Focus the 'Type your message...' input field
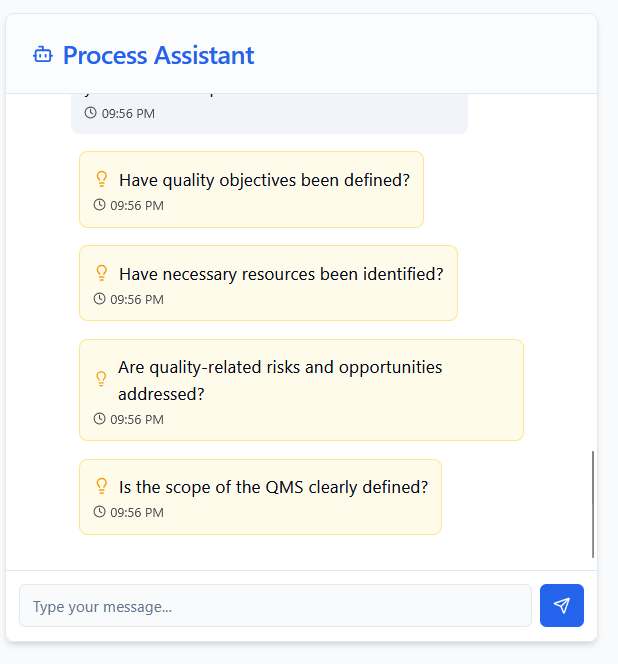The image size is (618, 664). [275, 606]
